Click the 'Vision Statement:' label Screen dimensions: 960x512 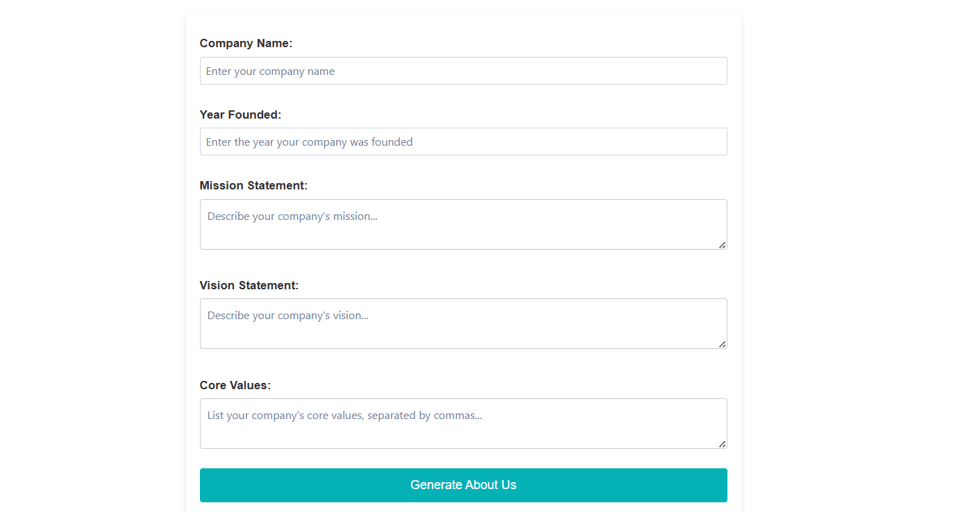coord(249,285)
